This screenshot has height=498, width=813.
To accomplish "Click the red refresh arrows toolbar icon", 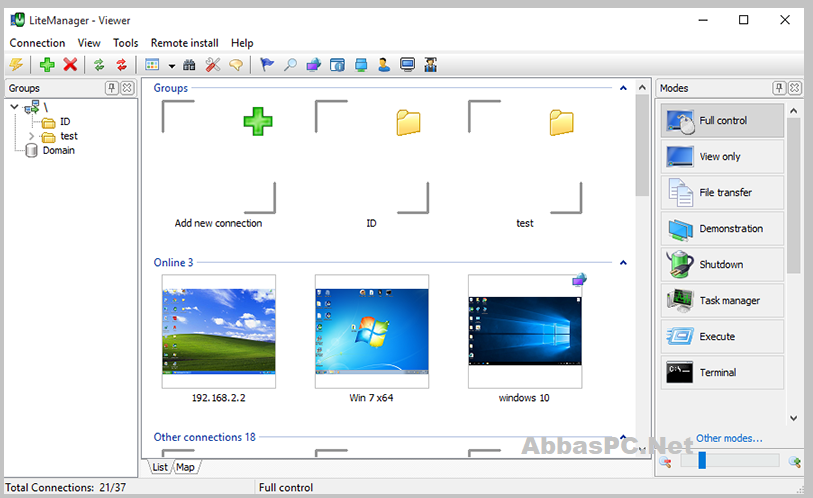I will coord(121,65).
